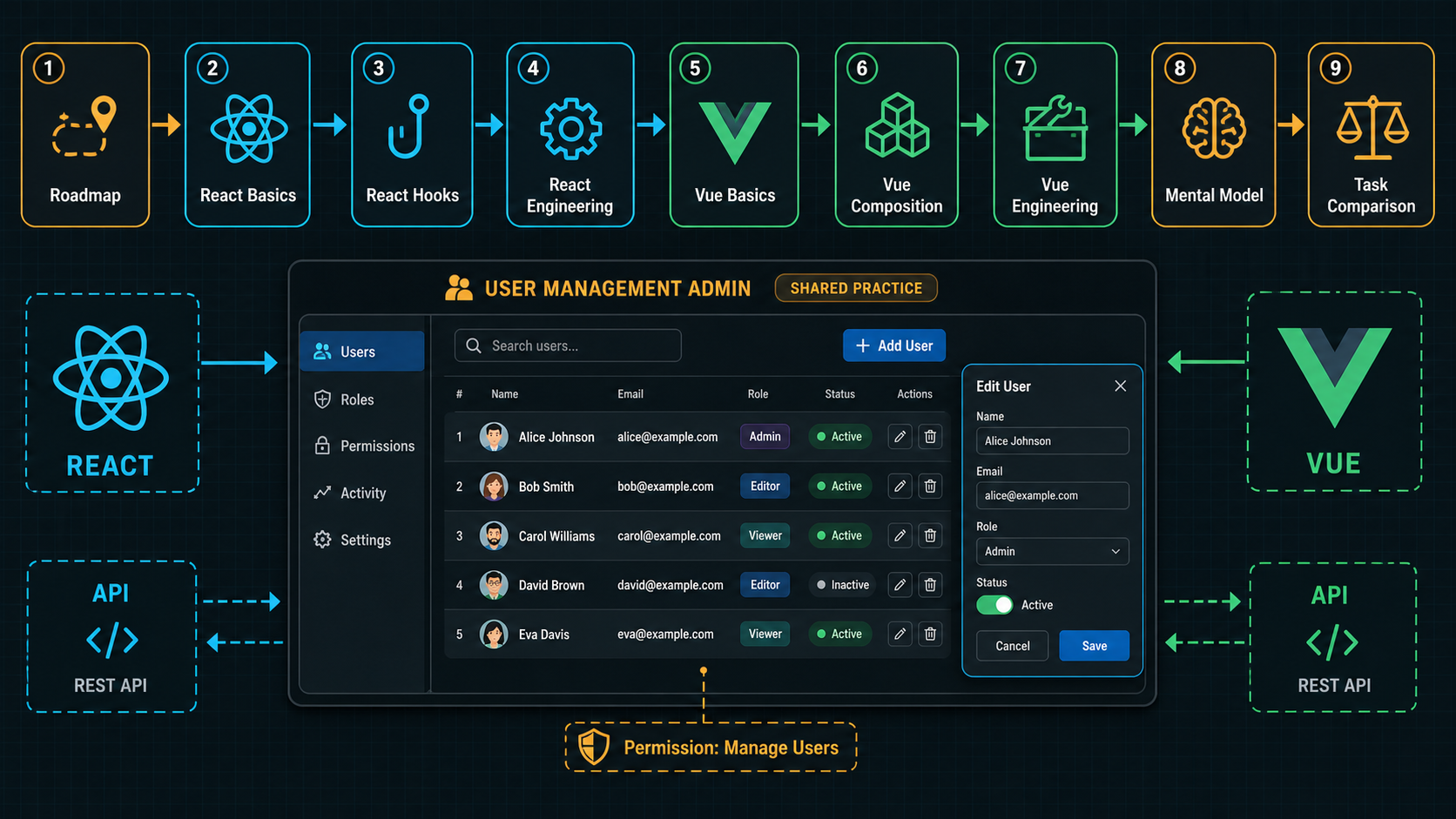Click the toolbox icon in Vue Engineering card

tap(1055, 129)
